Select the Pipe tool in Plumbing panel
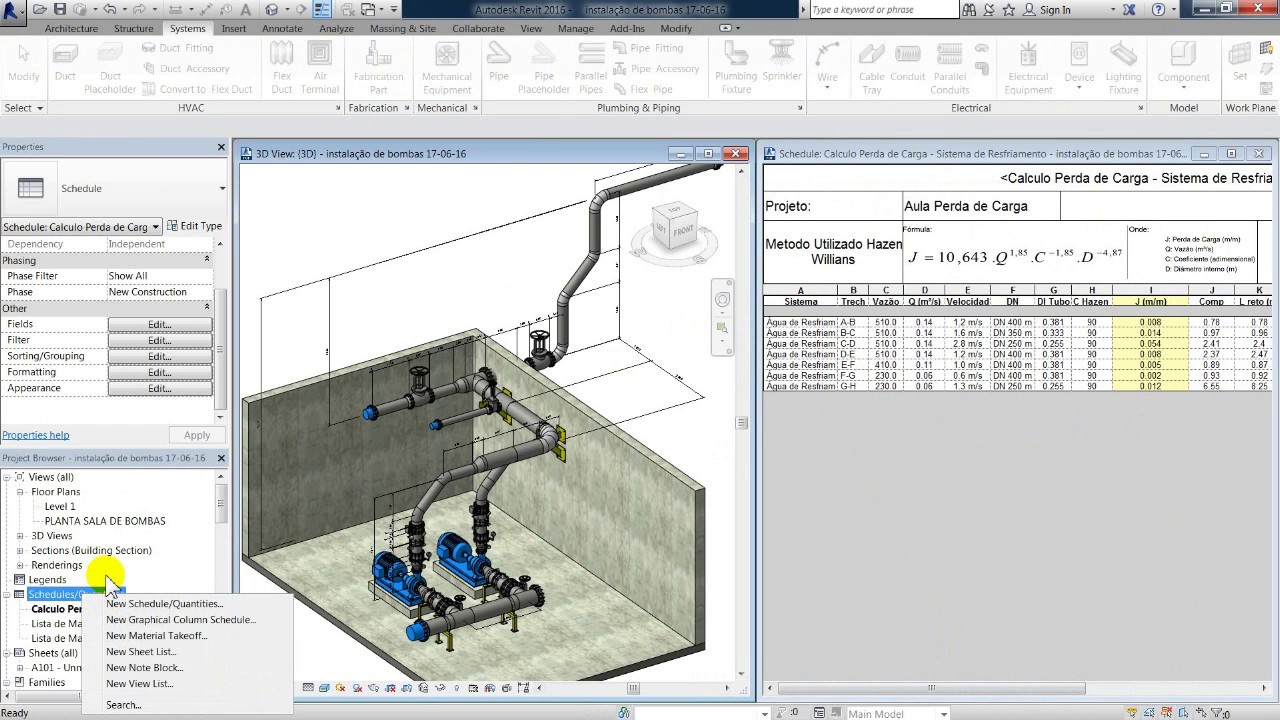 tap(499, 62)
